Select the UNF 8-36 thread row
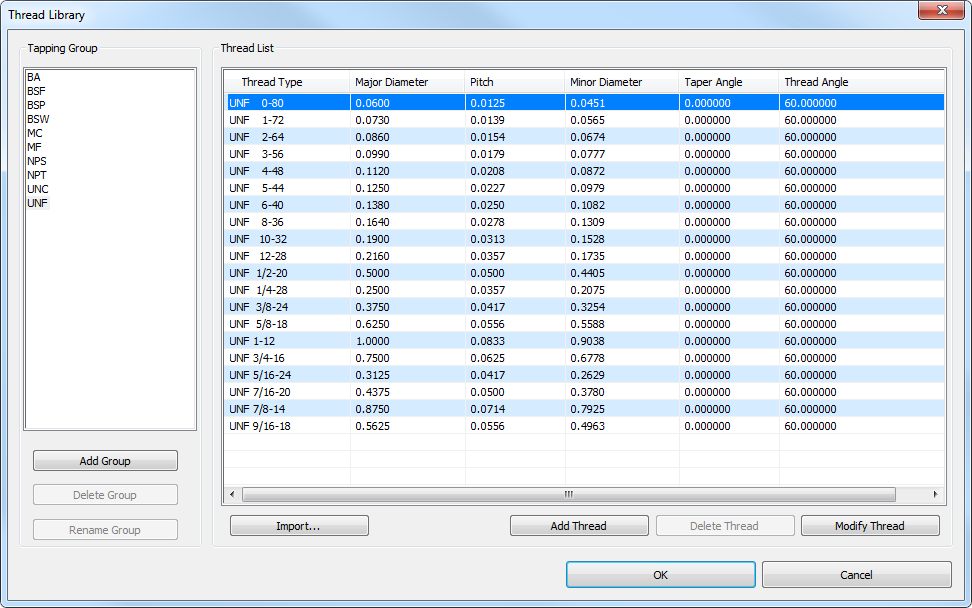Image resolution: width=972 pixels, height=608 pixels. [x=585, y=222]
